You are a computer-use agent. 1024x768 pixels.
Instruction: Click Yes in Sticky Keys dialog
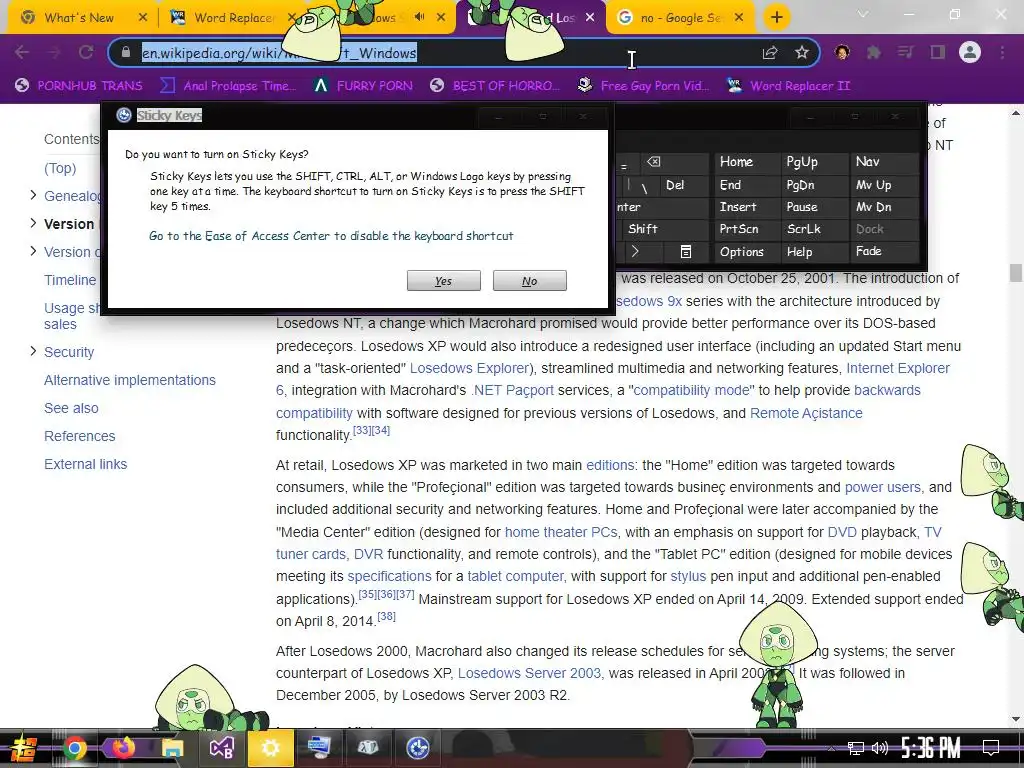[x=443, y=281]
